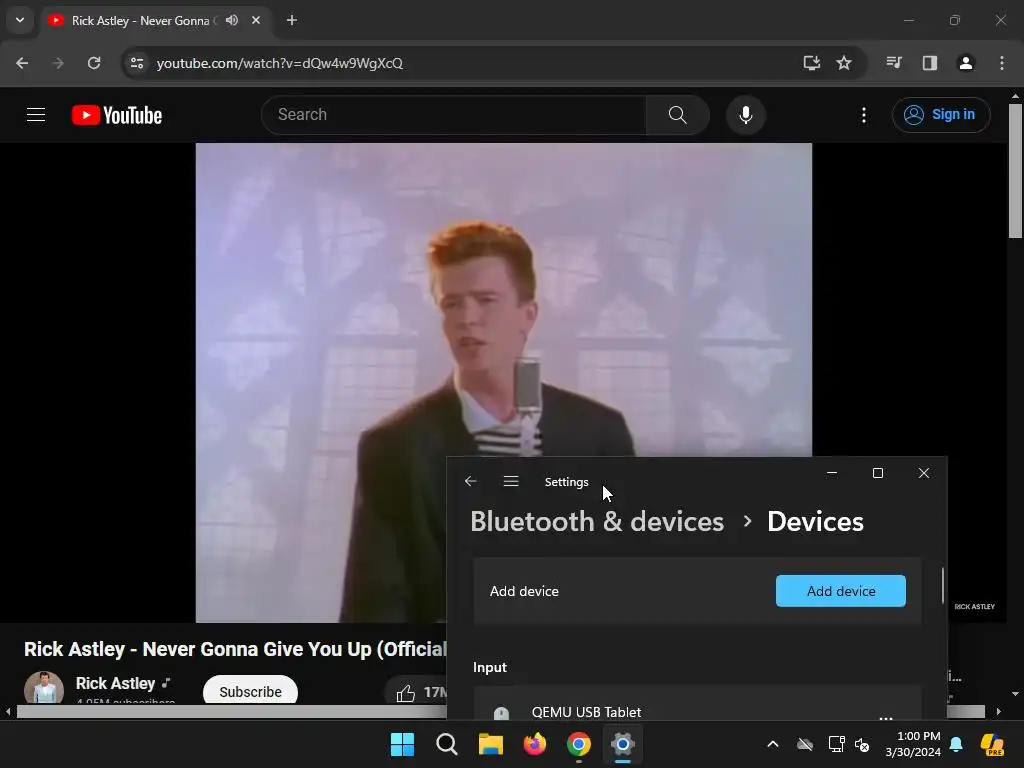The width and height of the screenshot is (1024, 768).
Task: Start YouTube voice search with microphone
Action: pyautogui.click(x=746, y=115)
